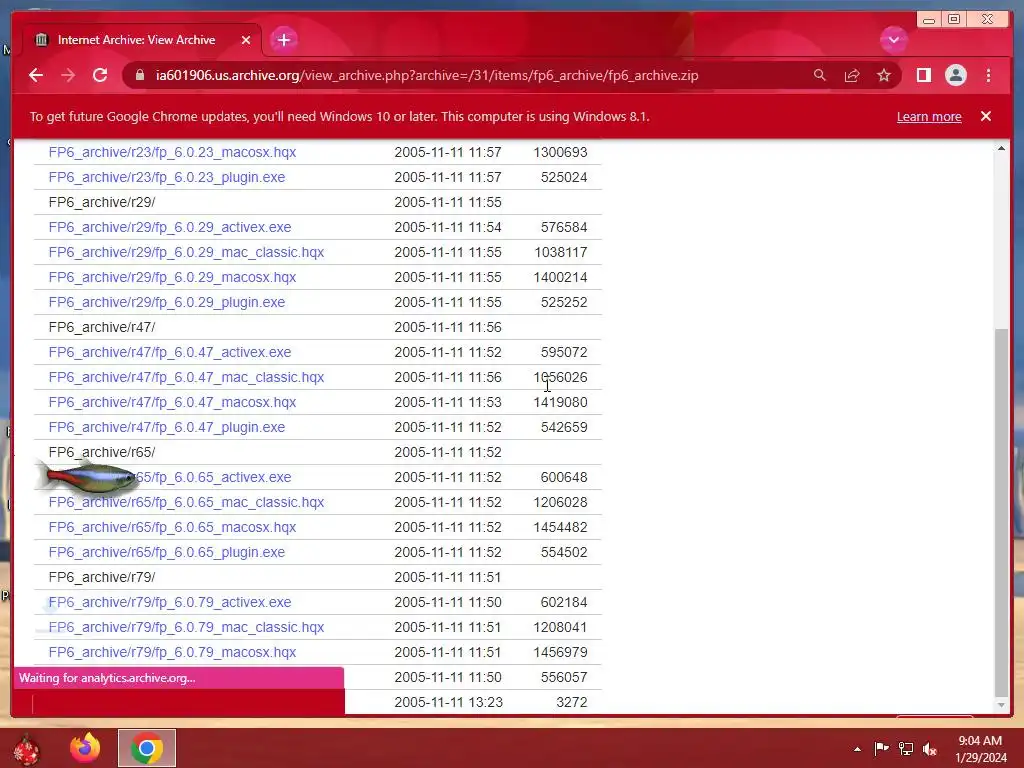Click the FP6_archive/r47/ folder row text

point(101,327)
